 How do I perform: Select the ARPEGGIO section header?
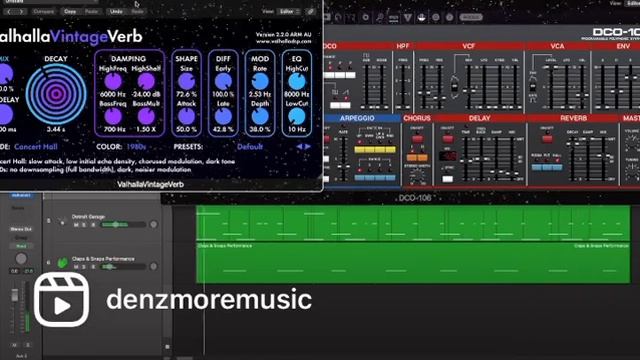point(357,118)
